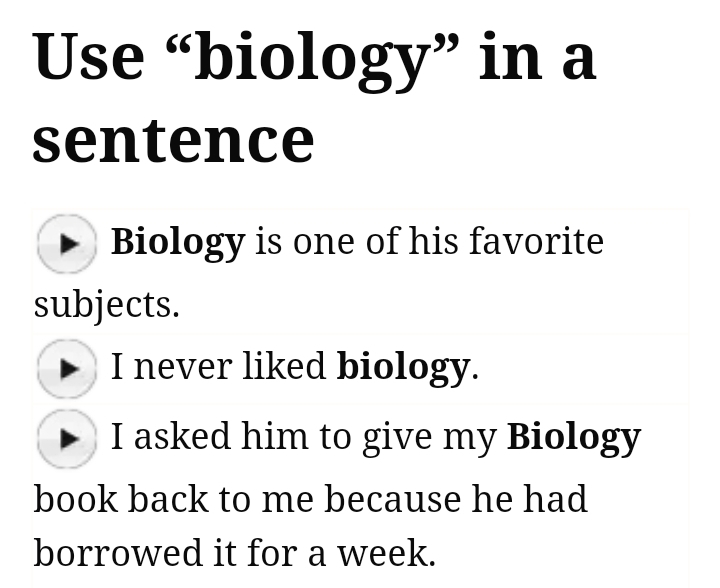The width and height of the screenshot is (720, 588).
Task: Click the word "week" at the end
Action: click(x=384, y=552)
